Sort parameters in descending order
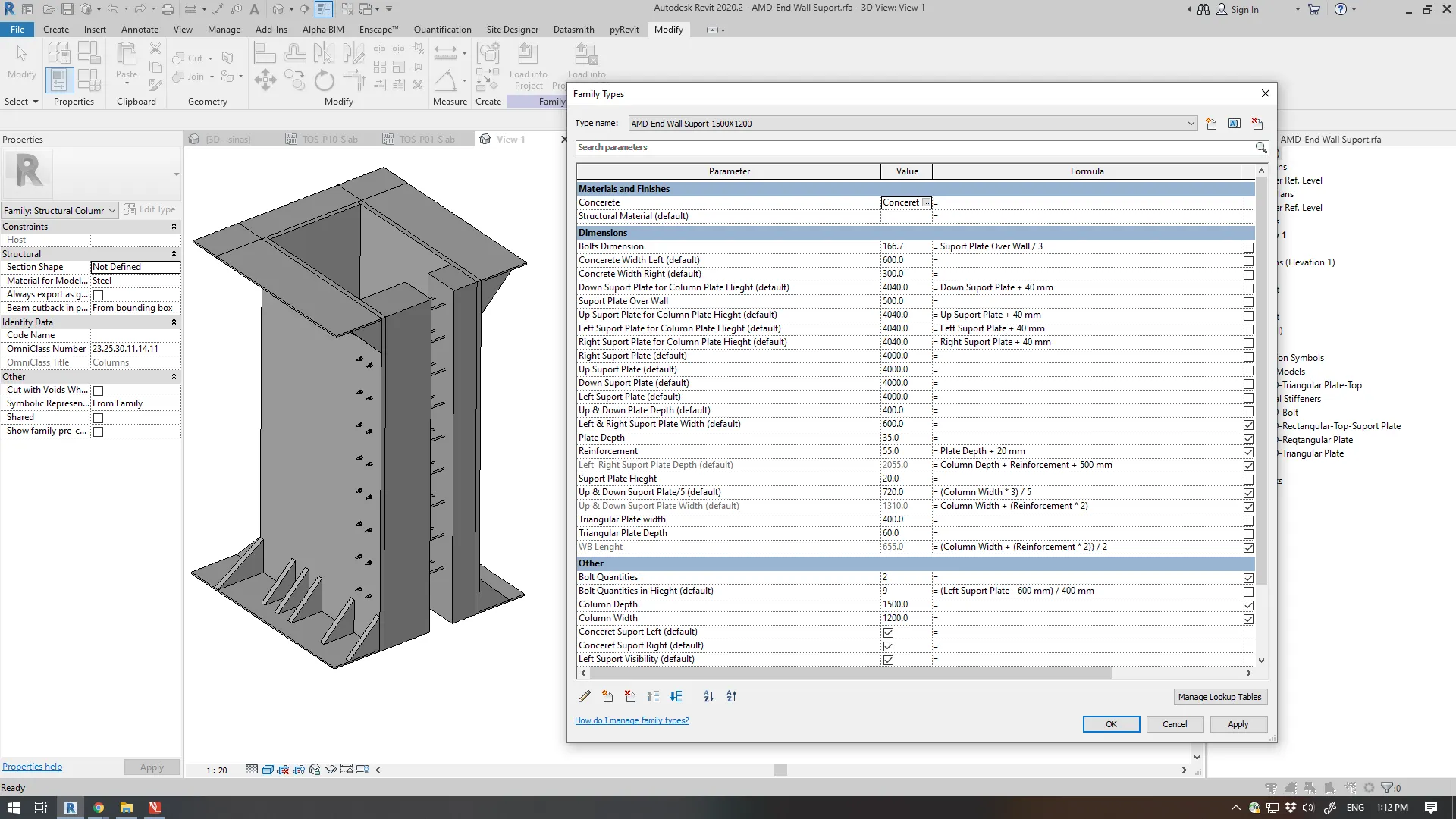Viewport: 1456px width, 819px height. [731, 696]
